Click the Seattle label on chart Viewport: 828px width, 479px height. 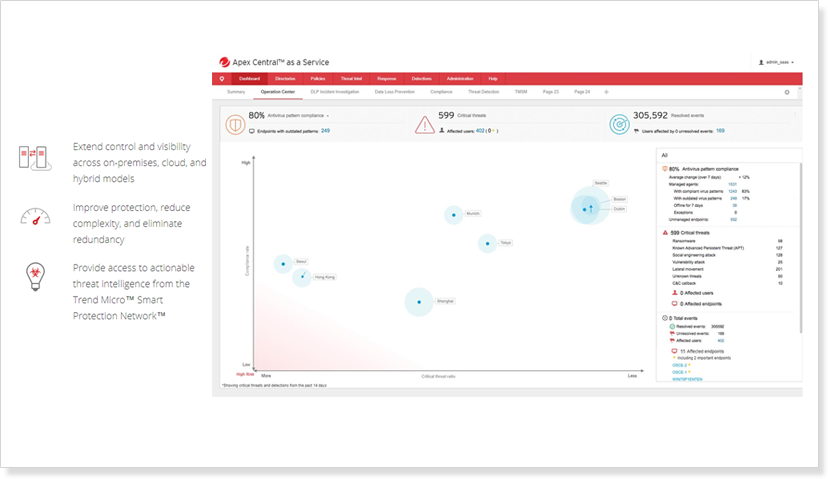click(x=601, y=183)
